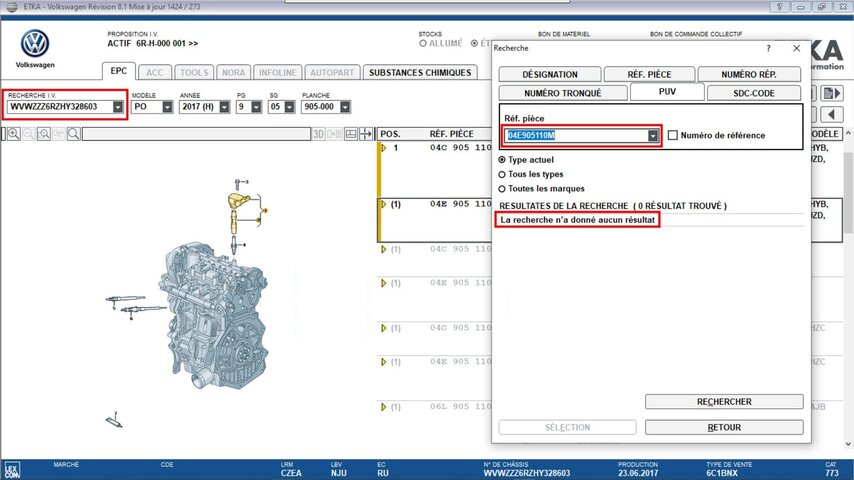Click the zoom in magnifier icon
854x480 pixels.
click(14, 134)
